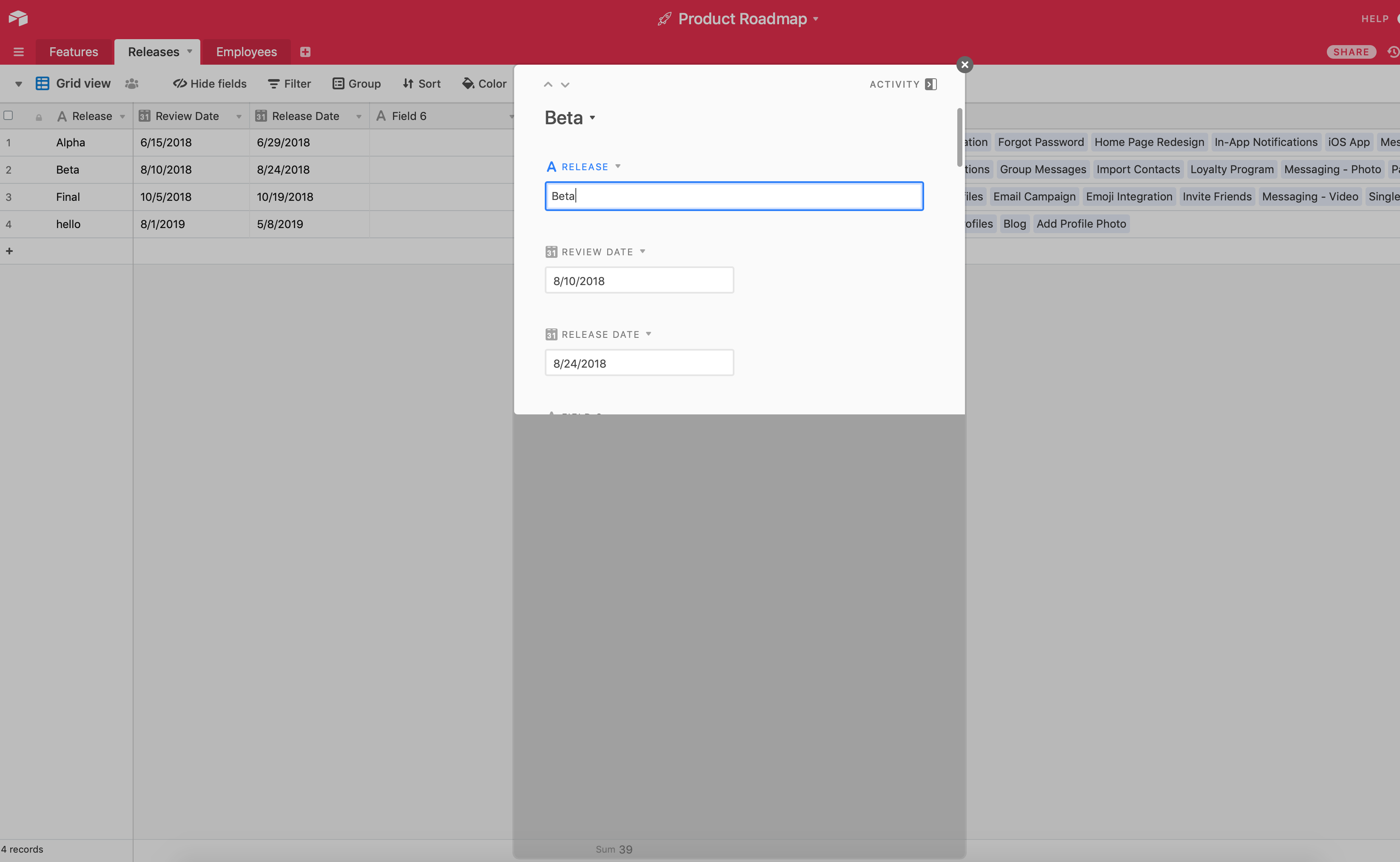Viewport: 1400px width, 862px height.
Task: Click the 10/19/2018 release date cell
Action: (x=310, y=197)
